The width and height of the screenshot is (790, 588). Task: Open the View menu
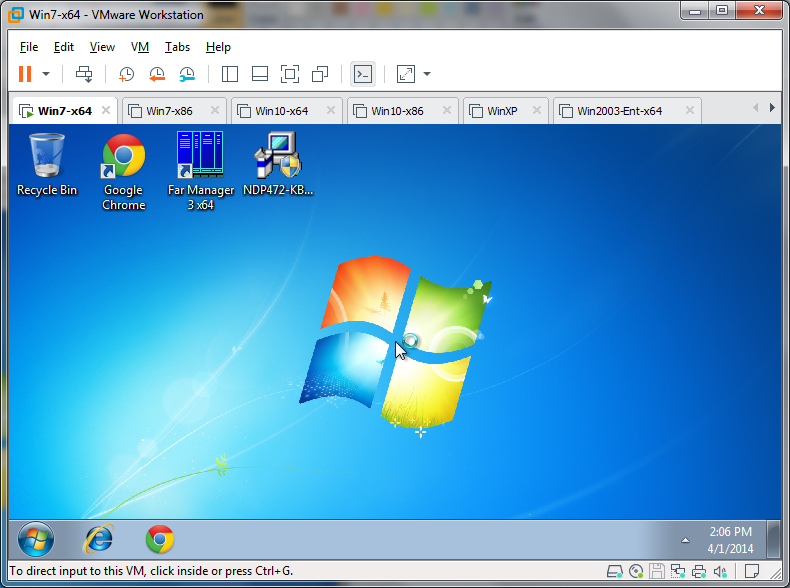coord(102,47)
